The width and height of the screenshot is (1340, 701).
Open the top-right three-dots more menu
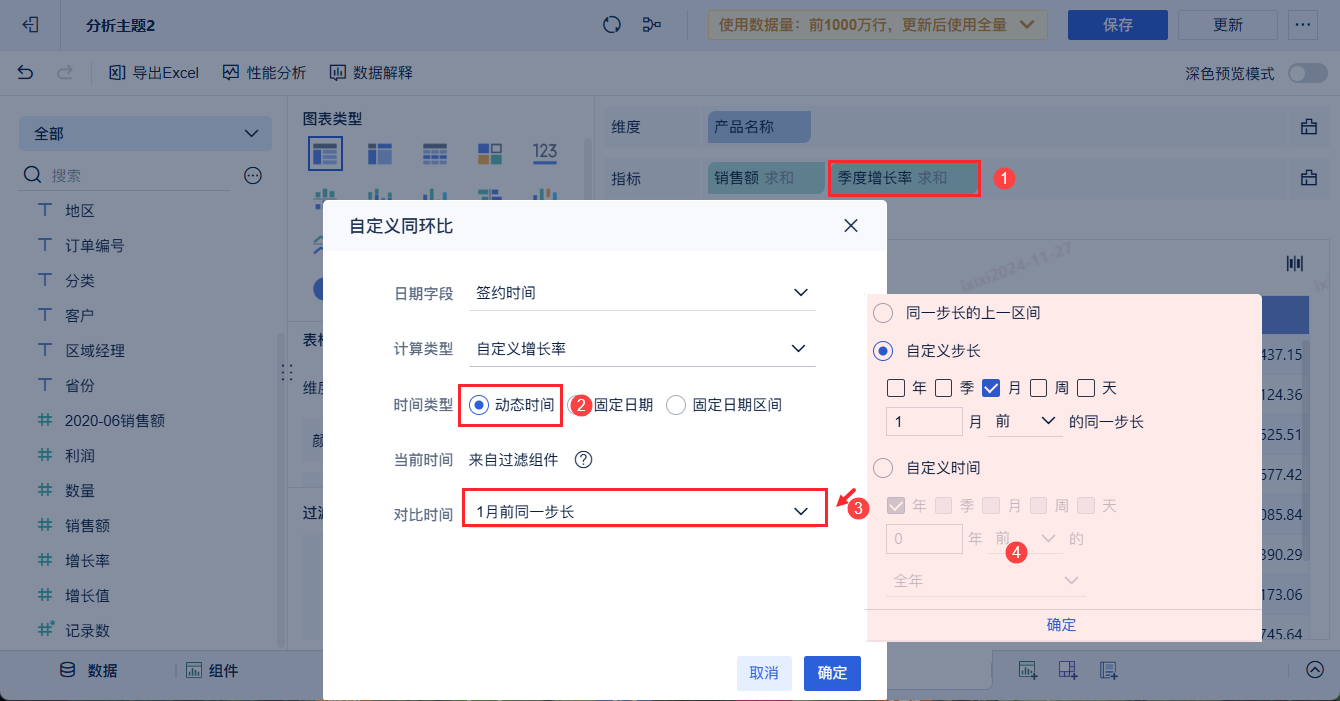point(1302,25)
